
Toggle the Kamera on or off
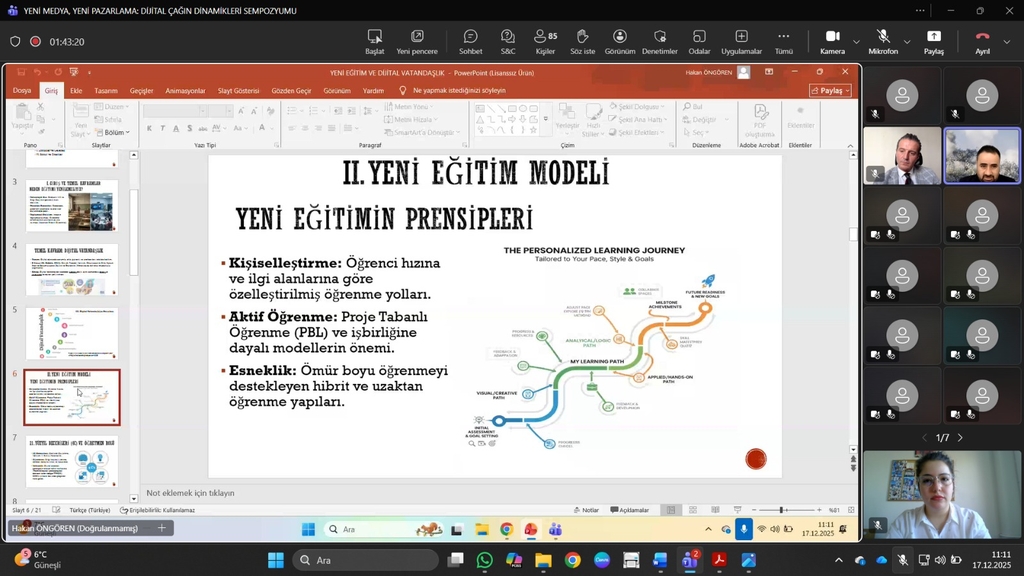[832, 41]
